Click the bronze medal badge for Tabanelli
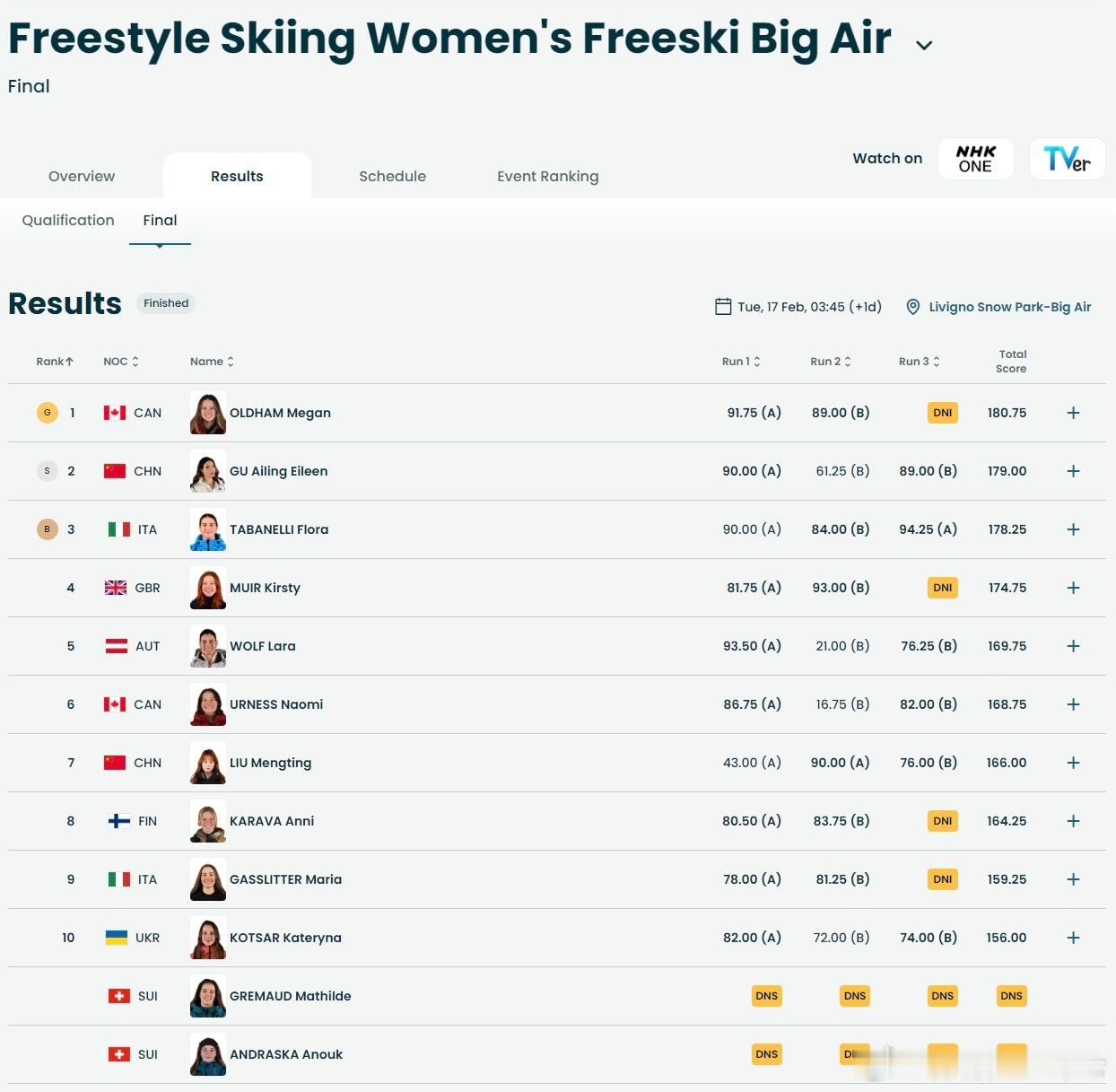1116x1092 pixels. point(48,529)
